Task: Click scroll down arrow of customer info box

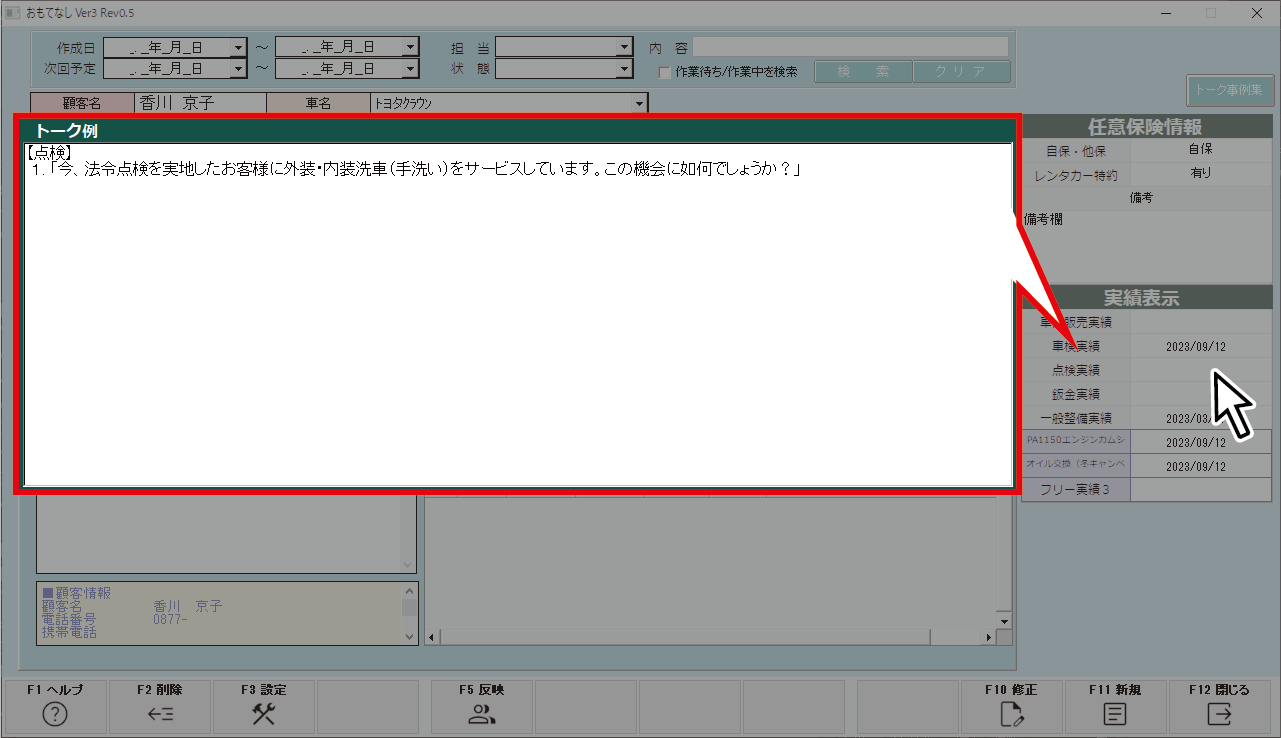Action: pyautogui.click(x=409, y=636)
